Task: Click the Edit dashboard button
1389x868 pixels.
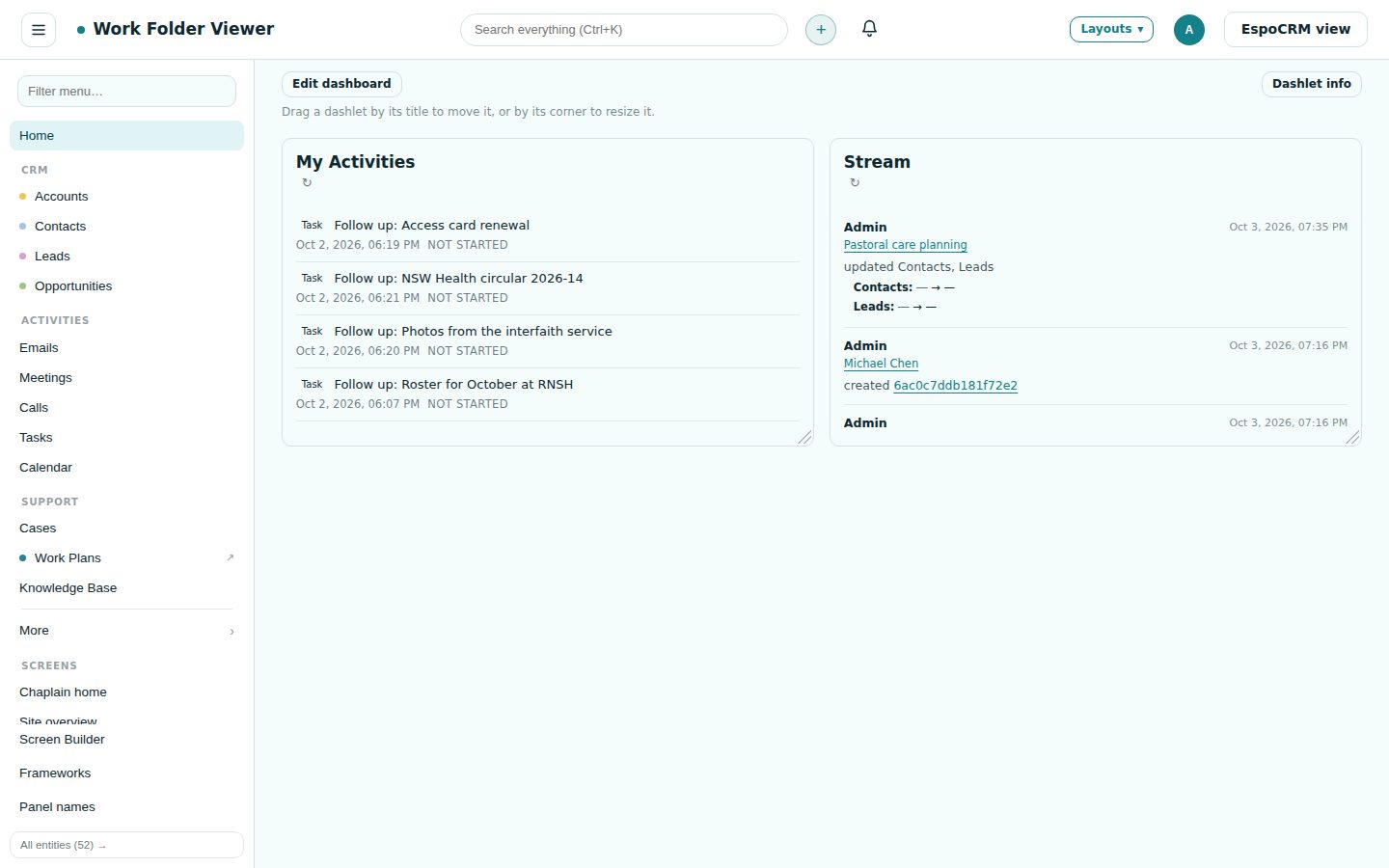Action: pos(341,84)
